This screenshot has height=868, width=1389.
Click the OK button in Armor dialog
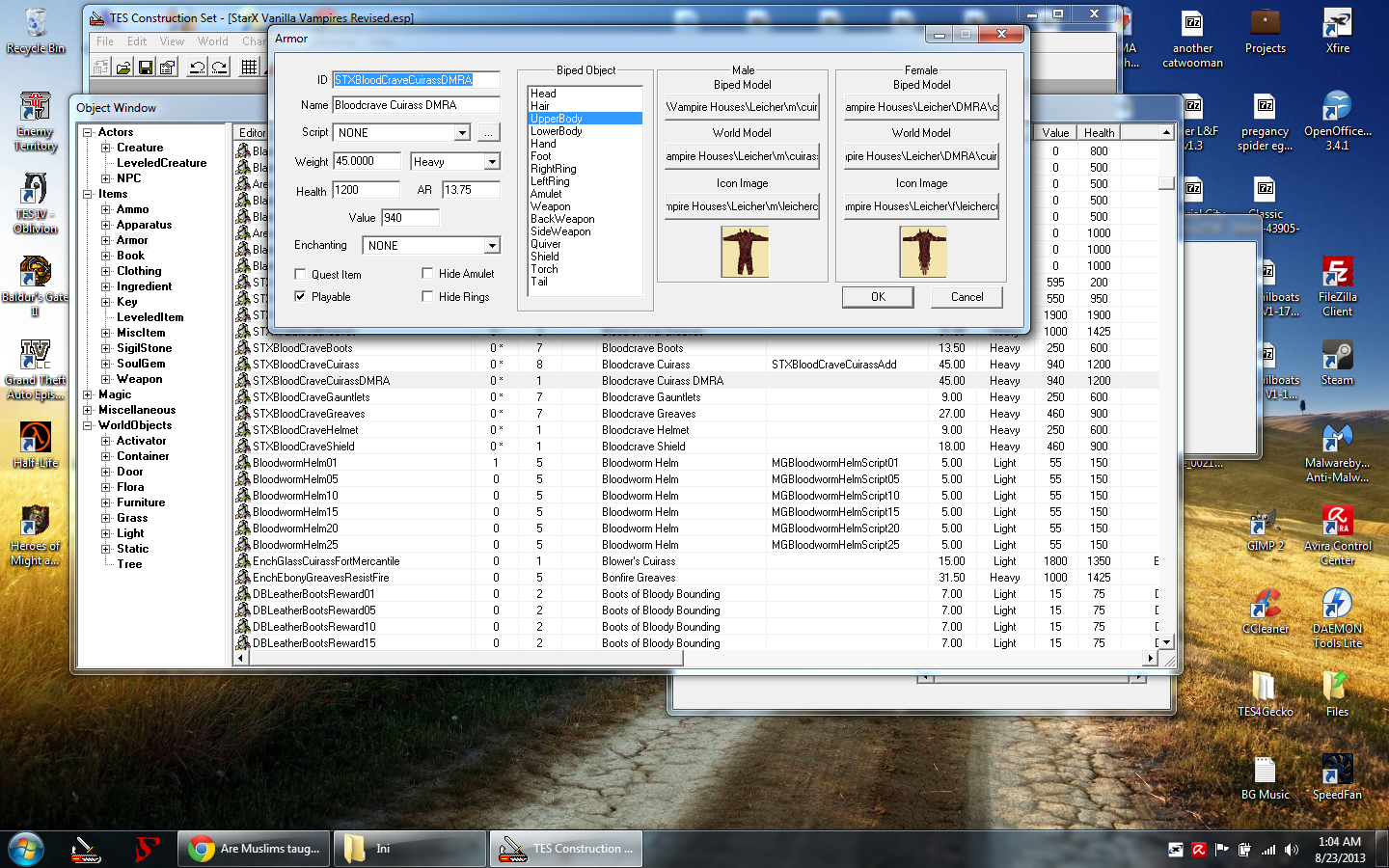878,297
